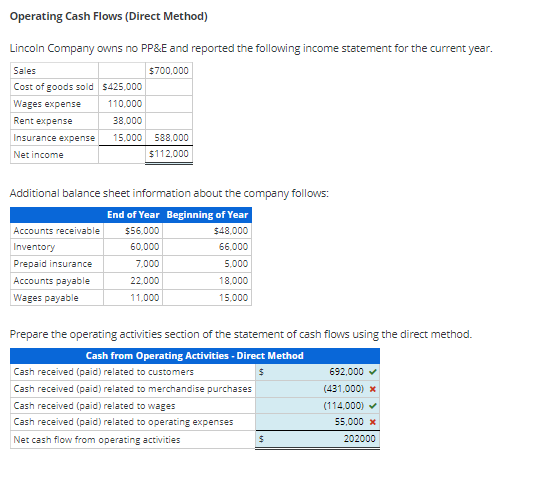
Task: Click the 'Sales' row label
Action: point(24,71)
